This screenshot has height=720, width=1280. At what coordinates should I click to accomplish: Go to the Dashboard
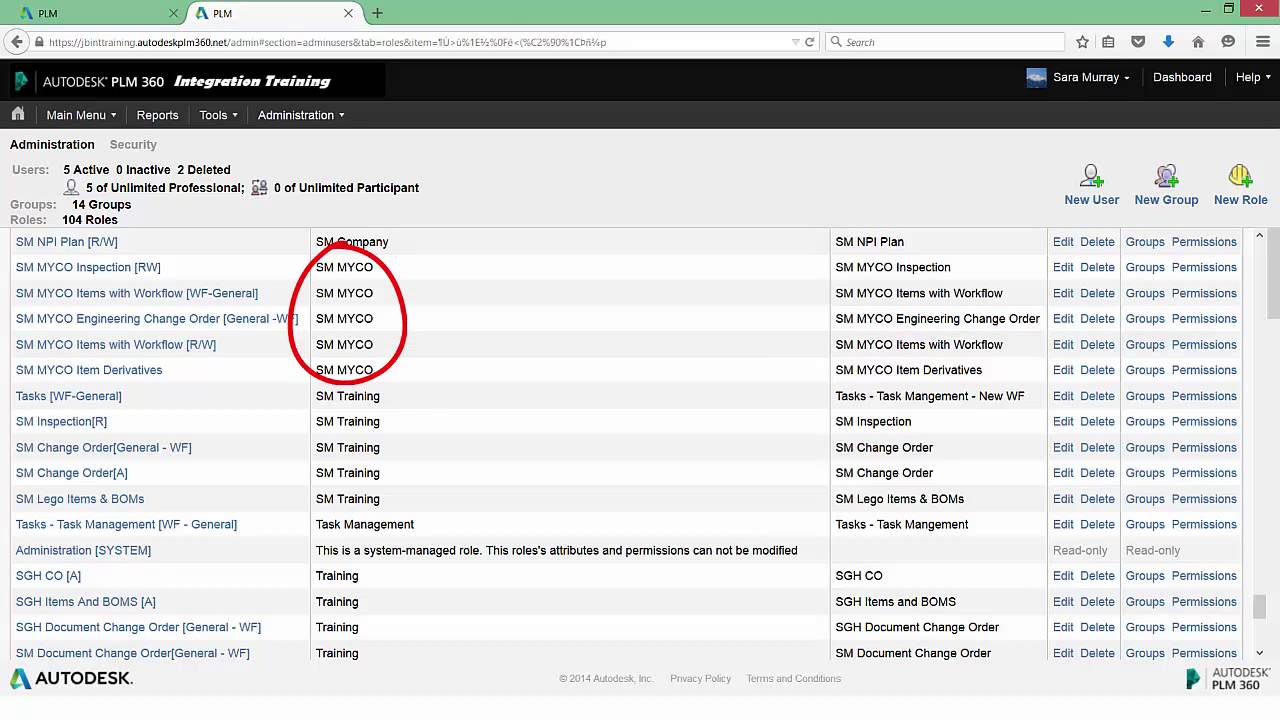click(1182, 77)
